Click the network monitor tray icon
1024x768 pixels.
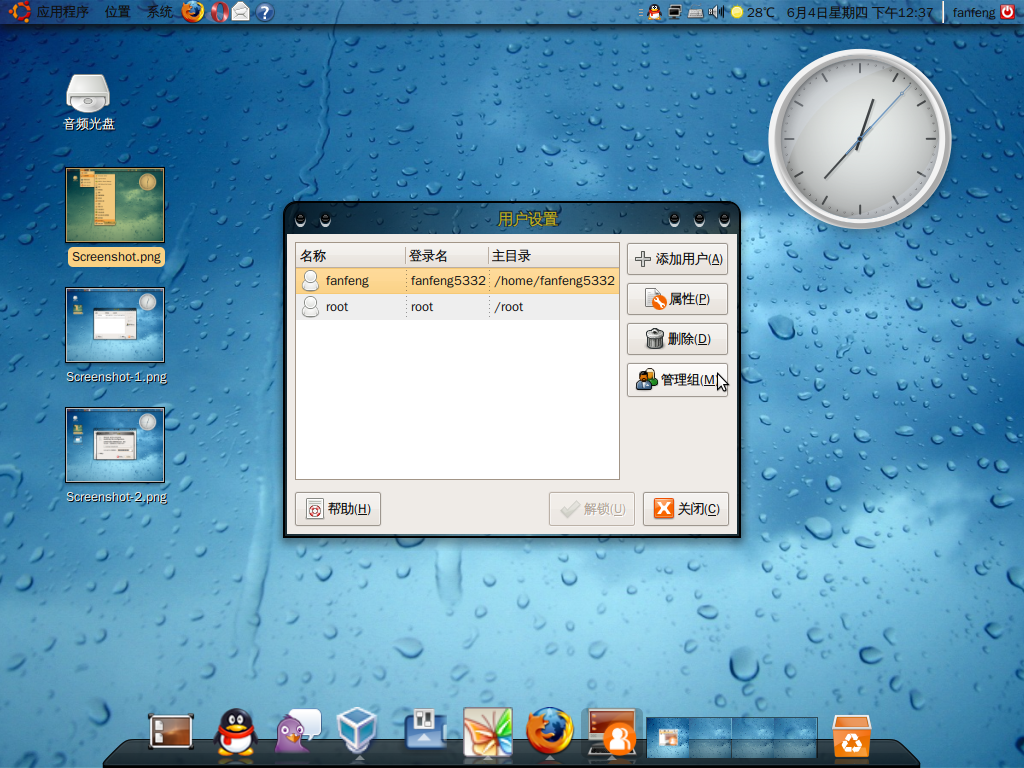(675, 12)
